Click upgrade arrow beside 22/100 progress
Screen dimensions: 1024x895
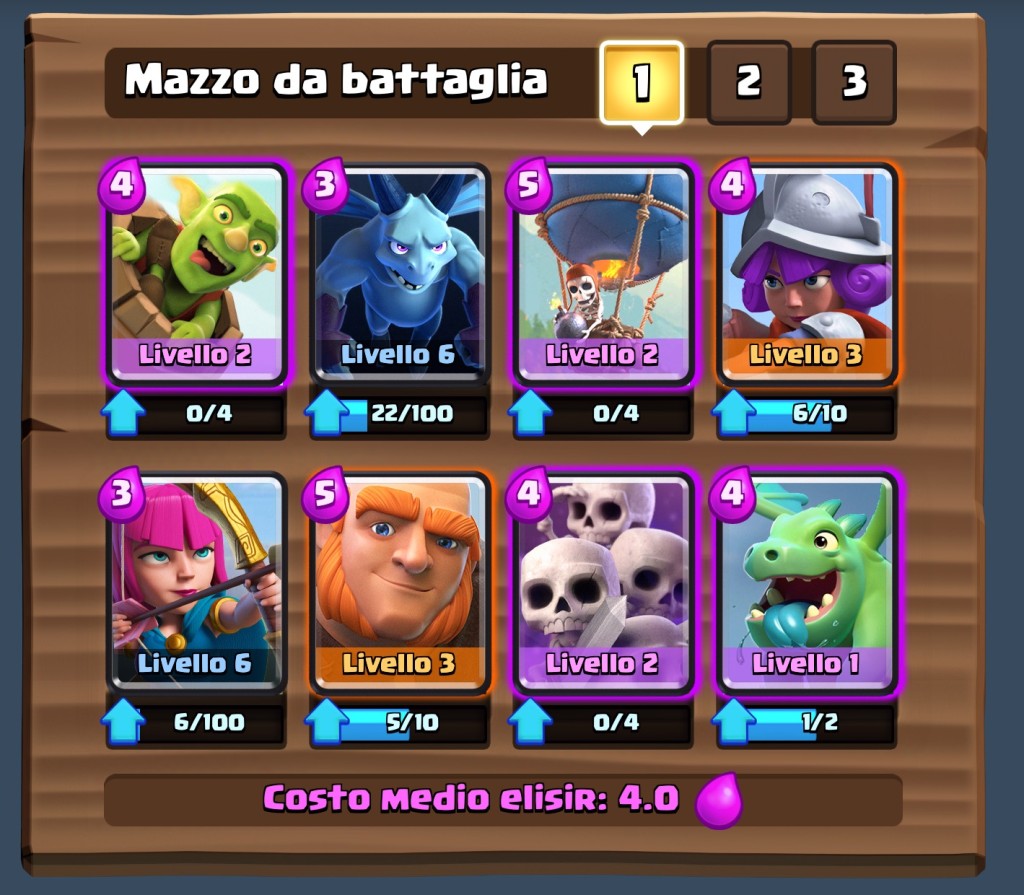(327, 413)
